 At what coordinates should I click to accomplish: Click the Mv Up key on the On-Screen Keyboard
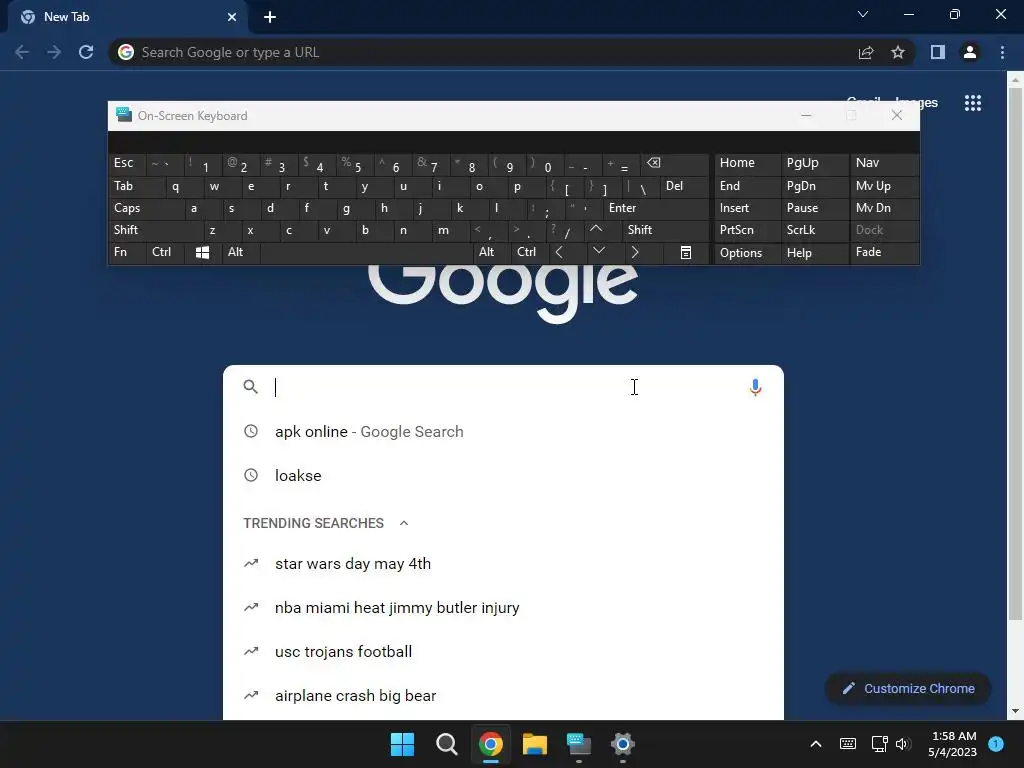pyautogui.click(x=884, y=186)
